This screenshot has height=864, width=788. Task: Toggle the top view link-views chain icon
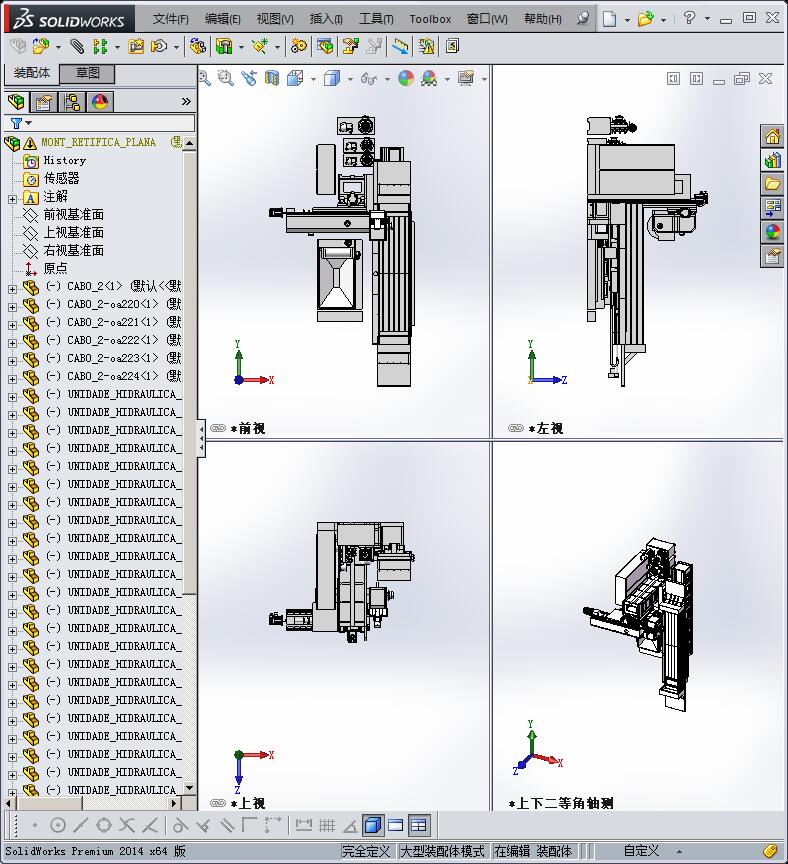218,803
